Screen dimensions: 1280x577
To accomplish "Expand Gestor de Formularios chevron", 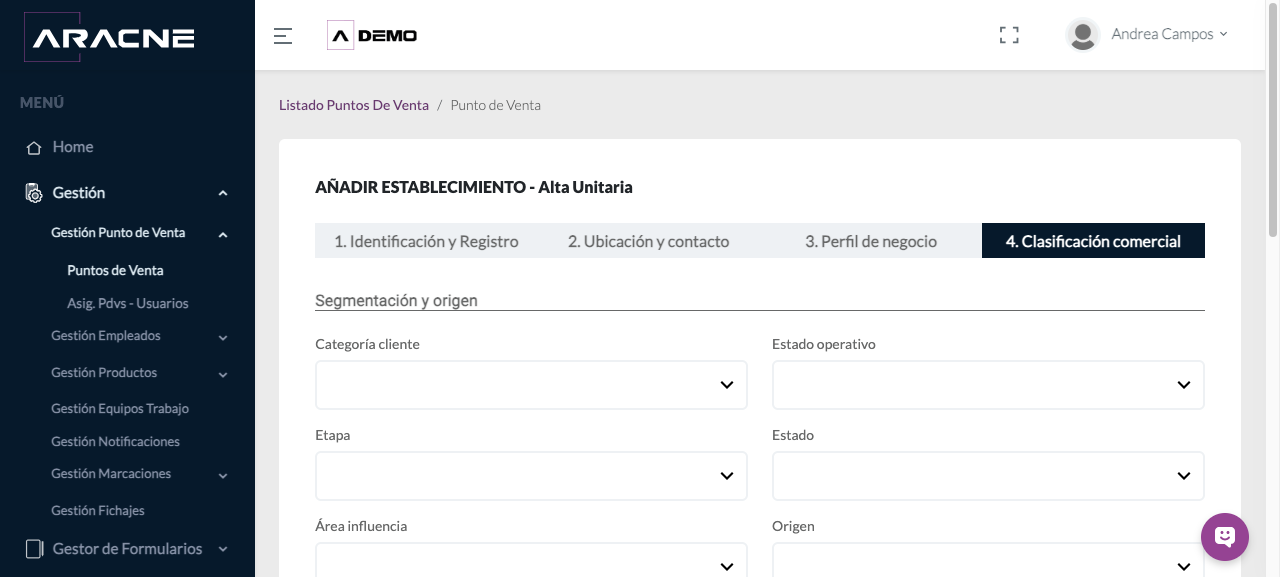I will 223,549.
